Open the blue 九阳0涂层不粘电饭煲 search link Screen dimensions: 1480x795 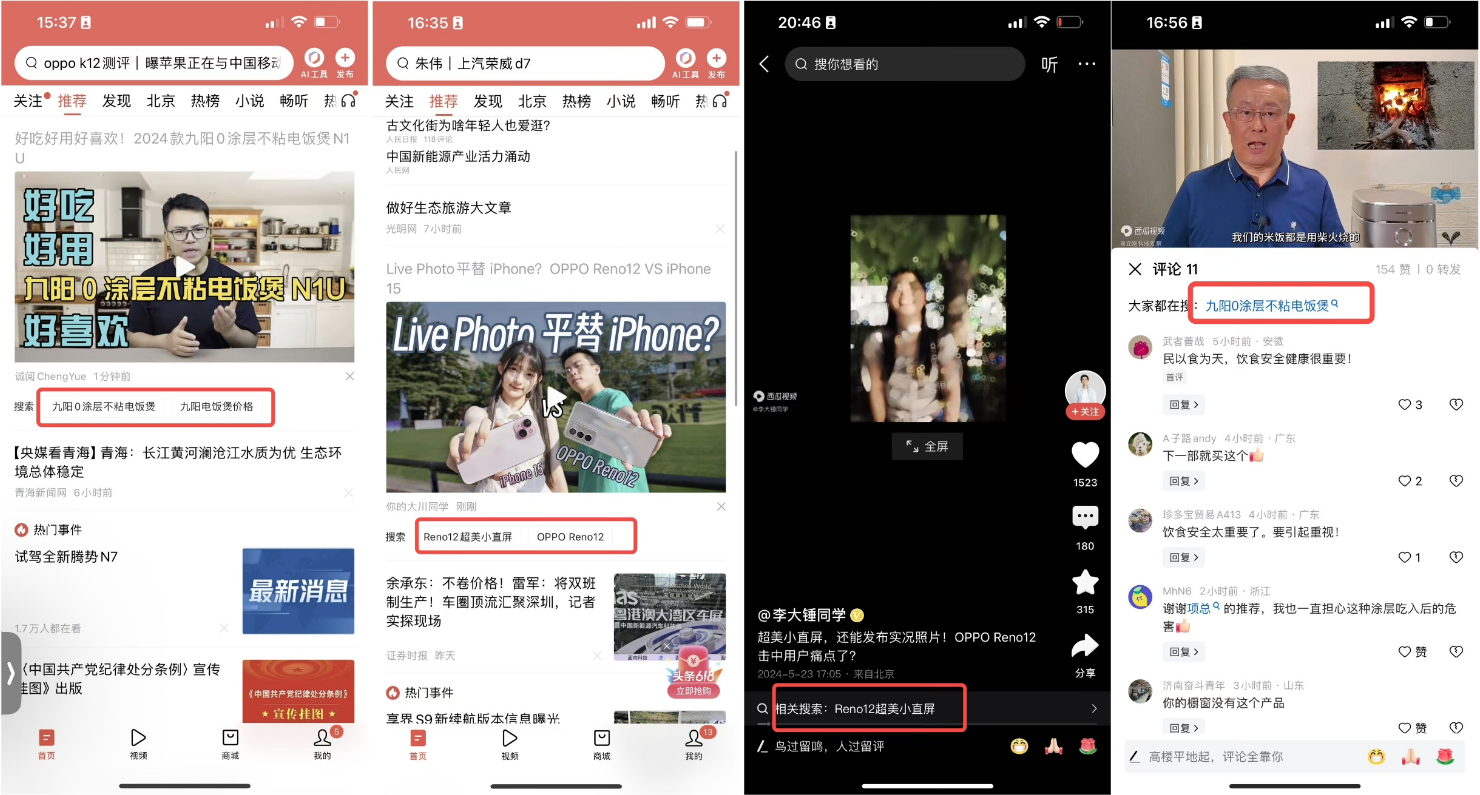[1270, 305]
